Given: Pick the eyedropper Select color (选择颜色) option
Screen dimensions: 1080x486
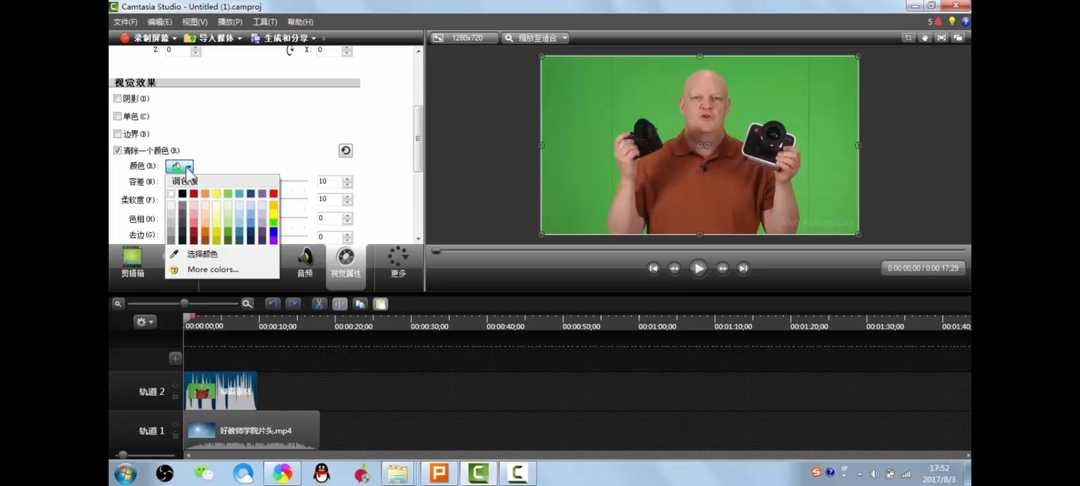Looking at the screenshot, I should tap(202, 254).
